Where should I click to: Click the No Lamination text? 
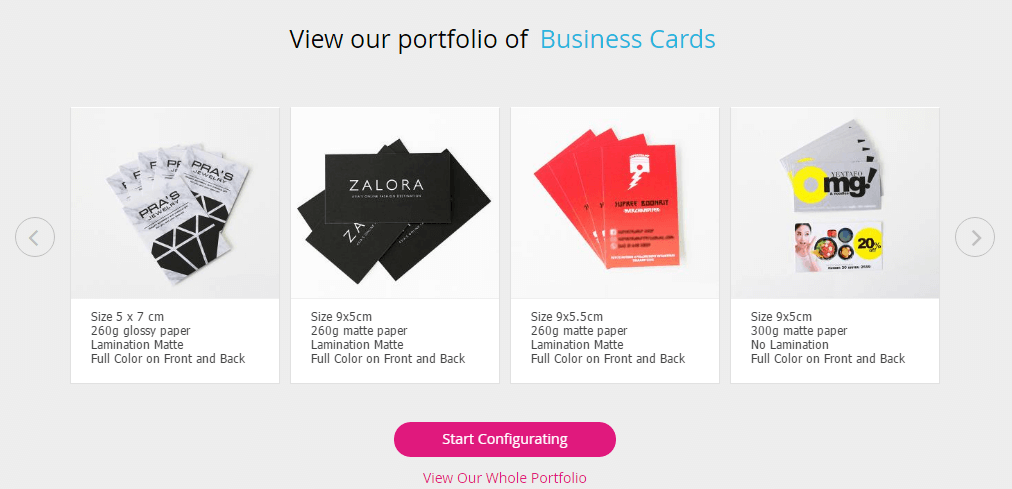pos(789,344)
